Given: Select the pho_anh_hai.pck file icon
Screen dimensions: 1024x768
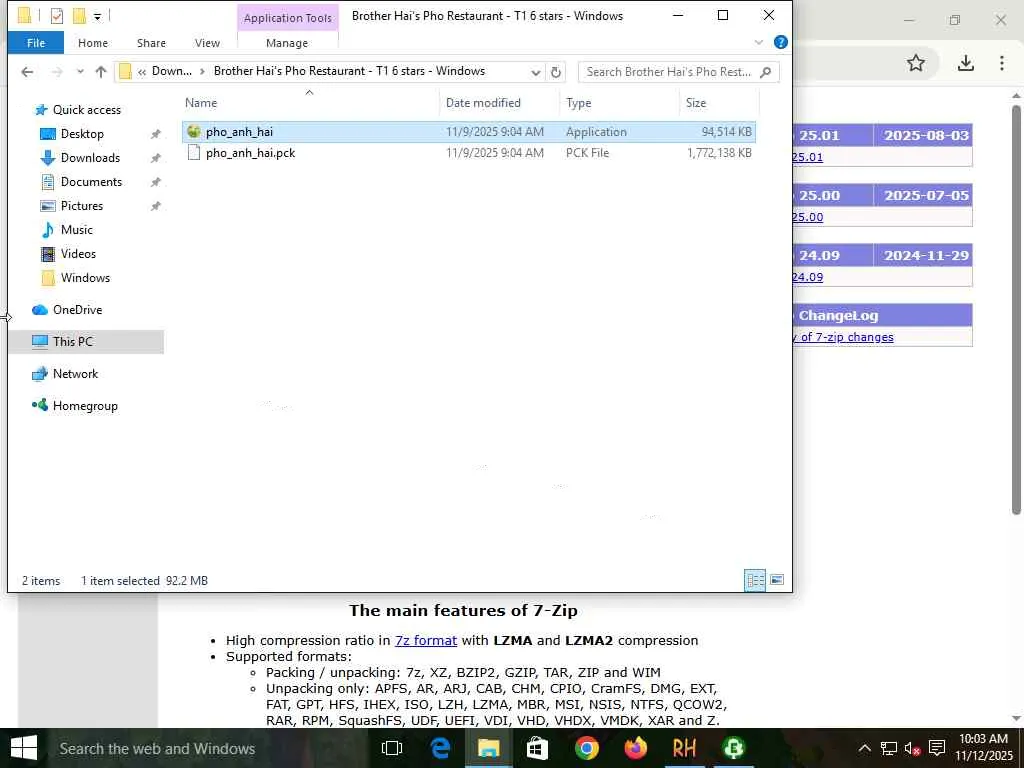Looking at the screenshot, I should tap(193, 153).
